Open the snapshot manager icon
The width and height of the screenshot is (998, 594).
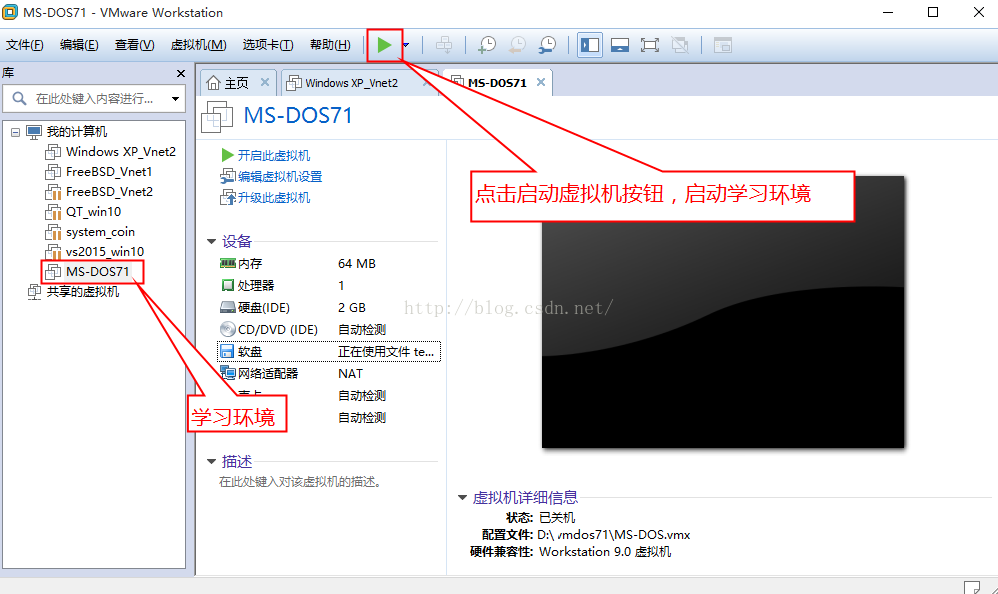pos(547,45)
